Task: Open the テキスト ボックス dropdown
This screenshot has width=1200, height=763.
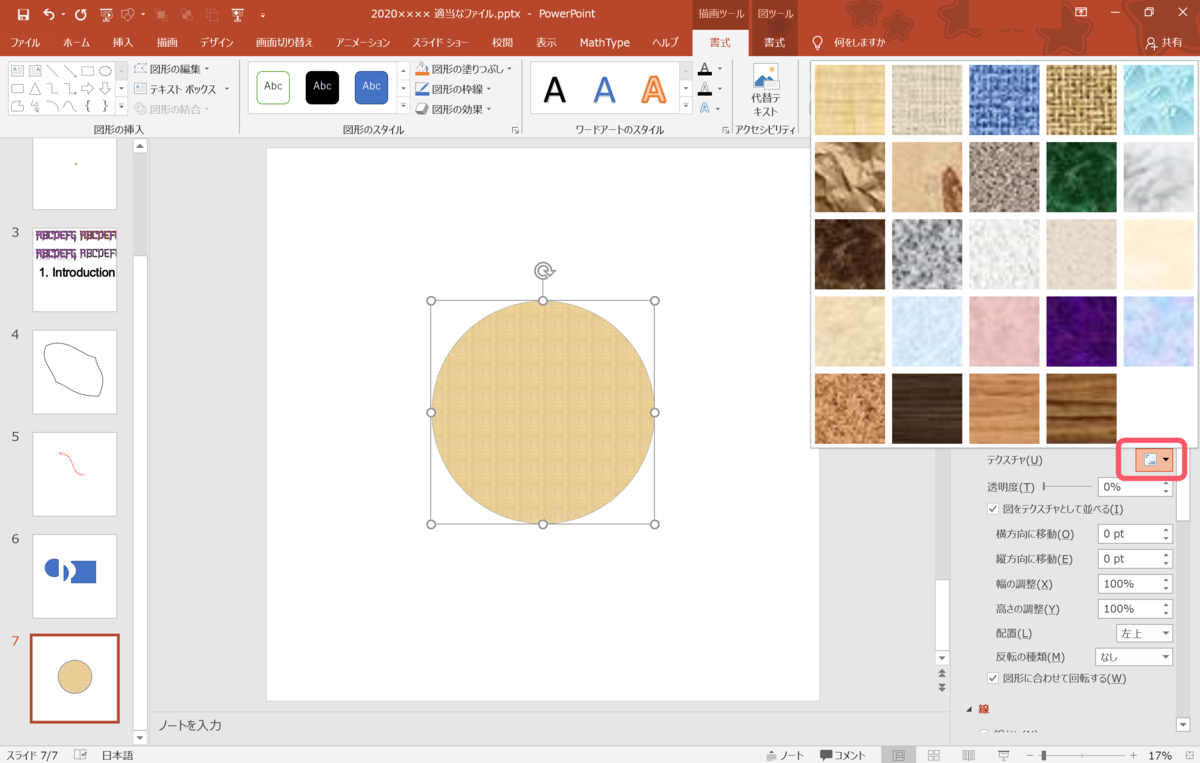Action: click(x=181, y=89)
